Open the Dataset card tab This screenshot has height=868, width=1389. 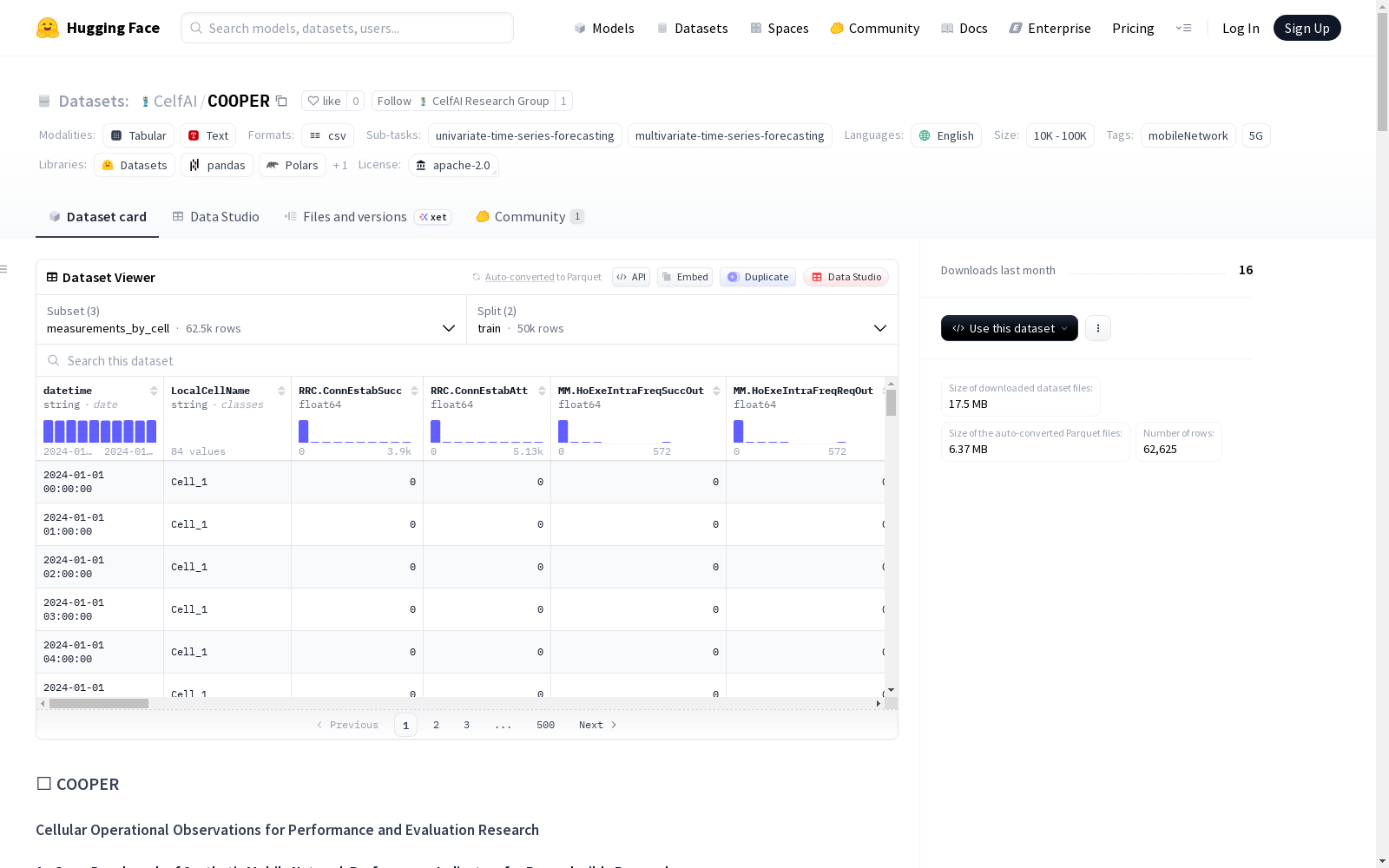point(97,217)
